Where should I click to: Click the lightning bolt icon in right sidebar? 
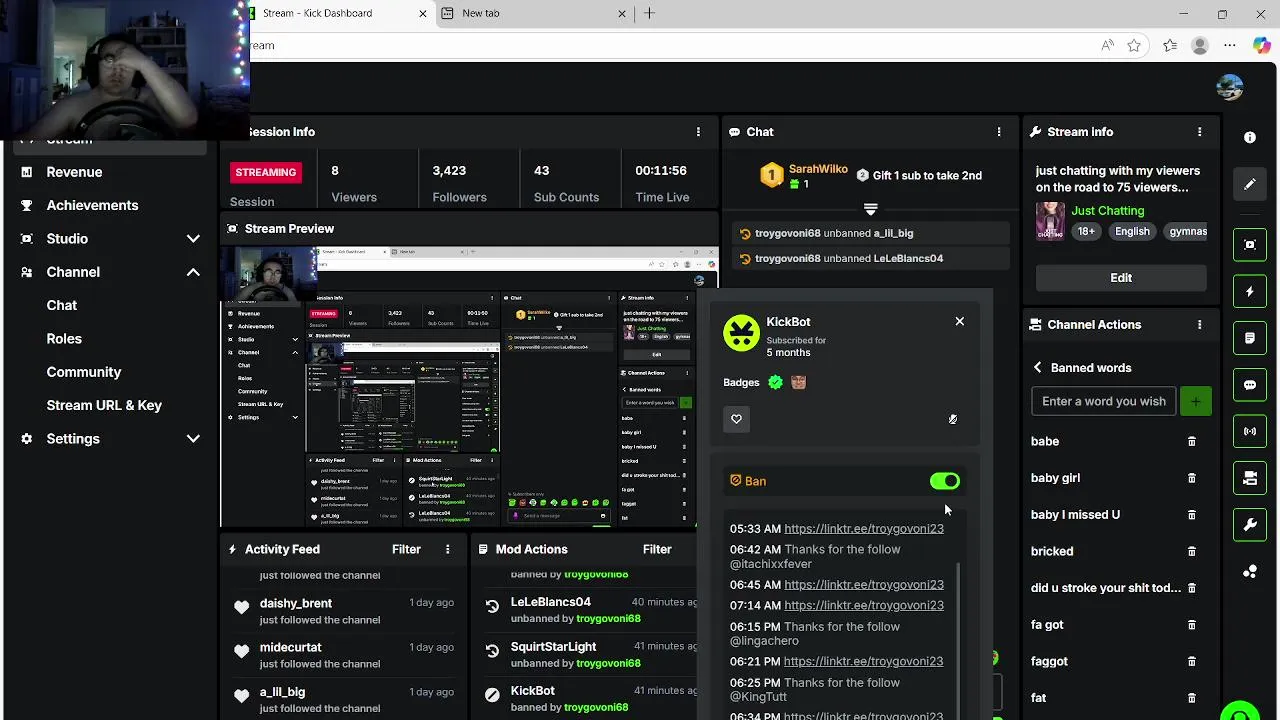tap(1250, 292)
